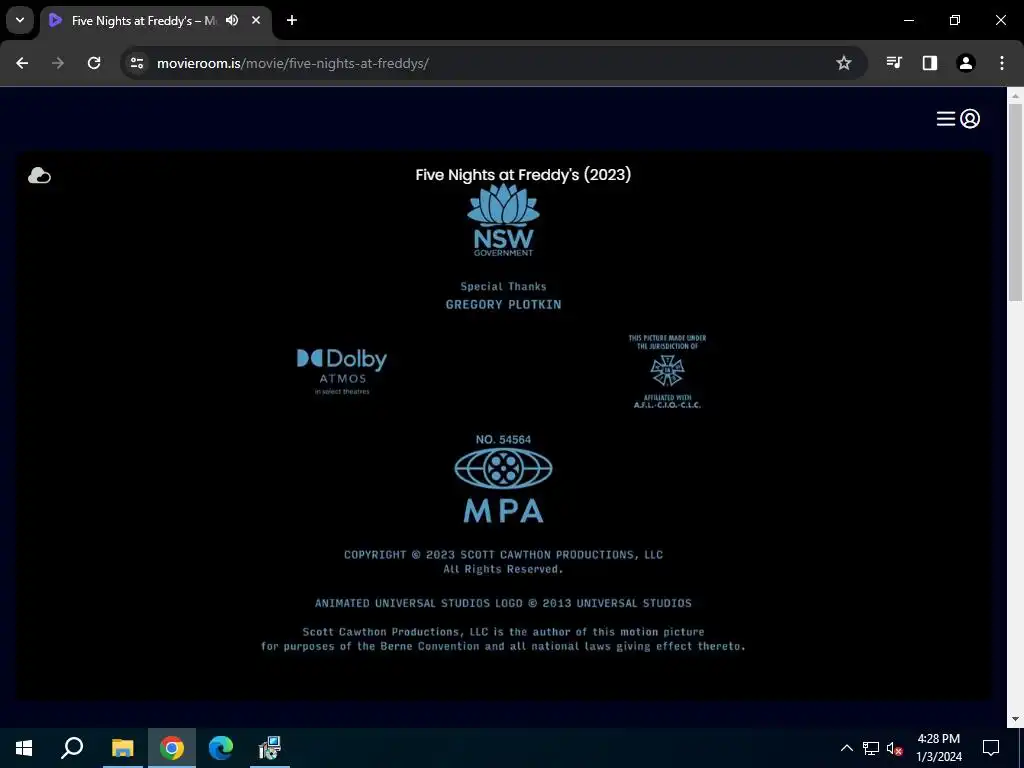Screen dimensions: 1024x768
Task: Open Chrome's three-dot menu
Action: click(1002, 63)
